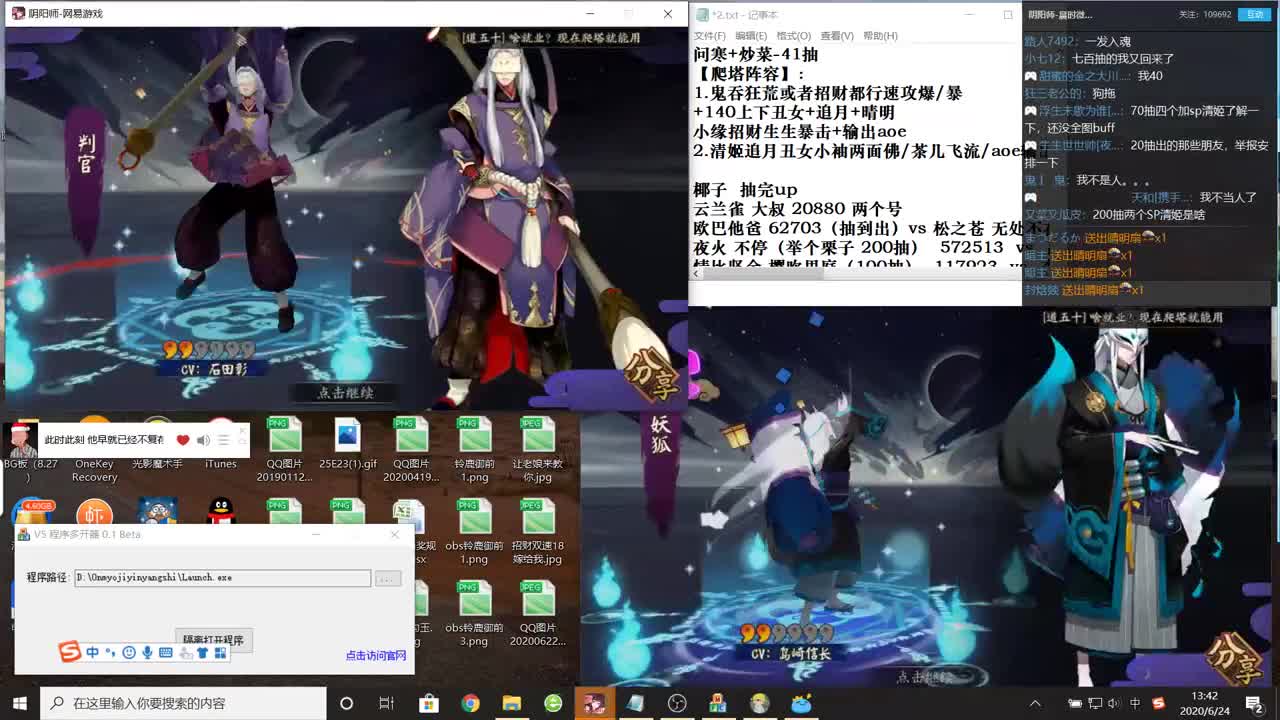
Task: Expand the system tray hidden icons arrow
Action: pyautogui.click(x=1035, y=703)
